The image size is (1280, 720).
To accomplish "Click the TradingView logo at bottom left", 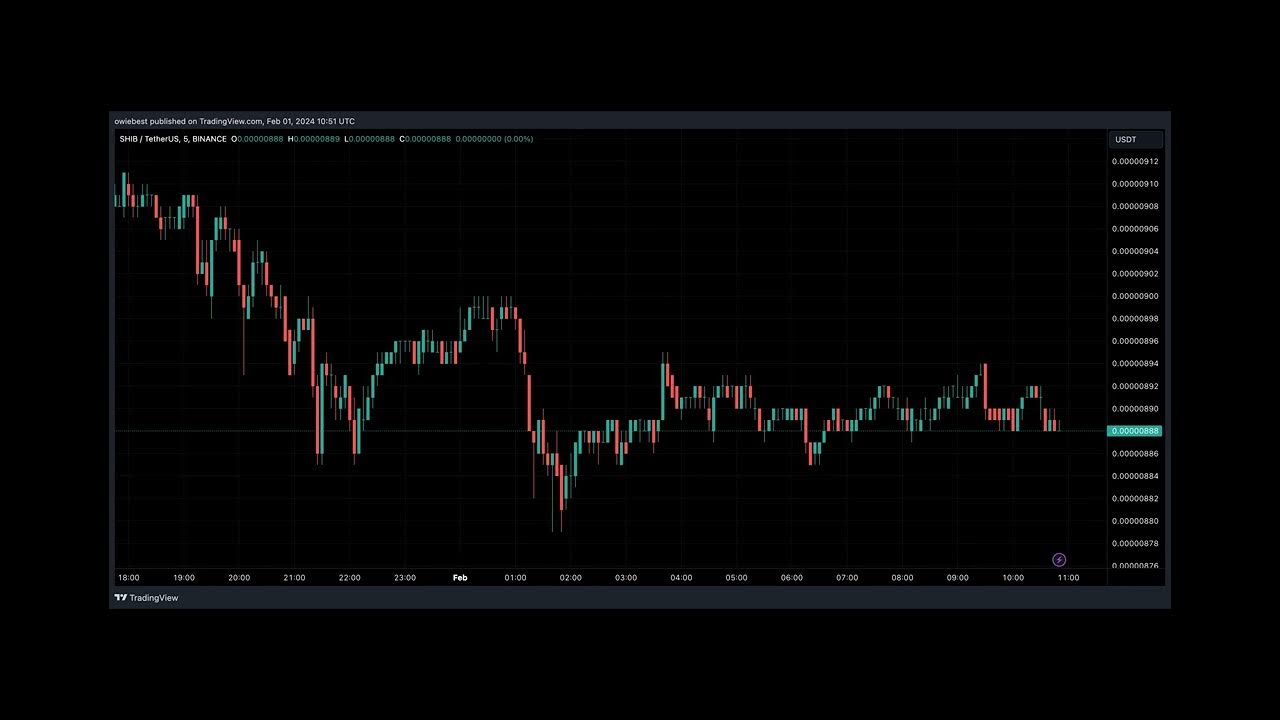I will (x=146, y=598).
